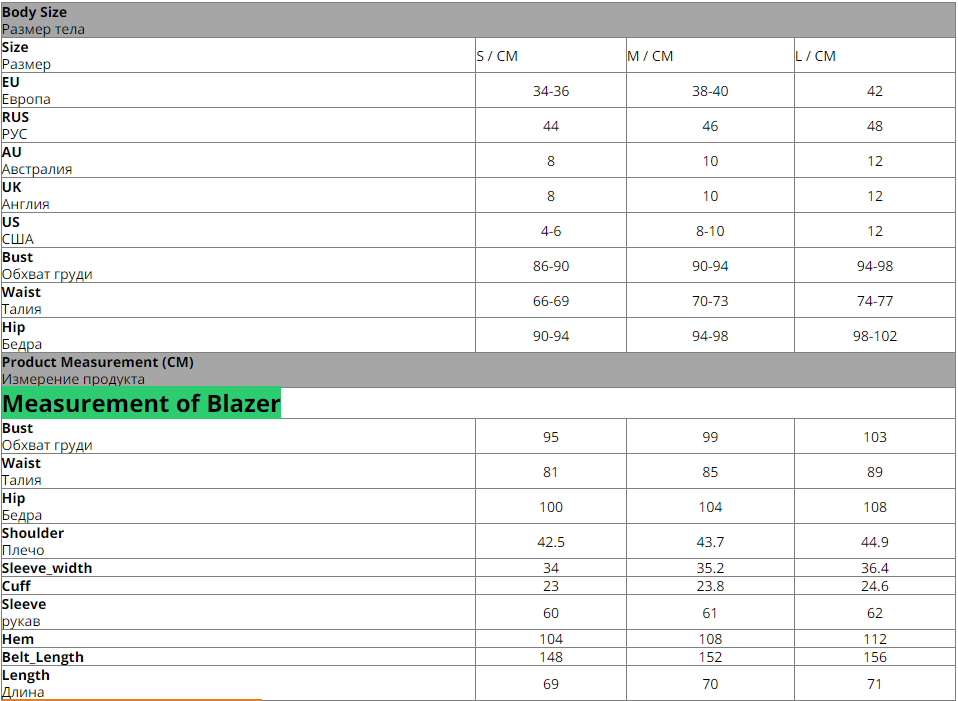Select hem '112' cell

click(875, 639)
